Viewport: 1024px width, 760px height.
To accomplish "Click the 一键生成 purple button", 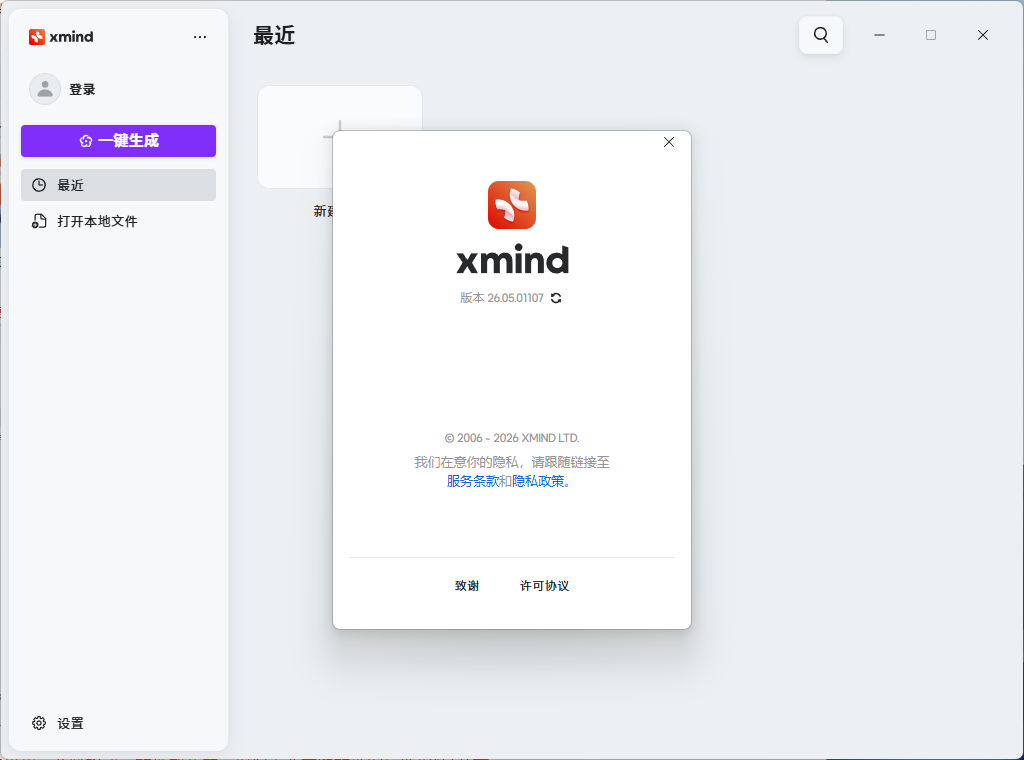I will 118,140.
